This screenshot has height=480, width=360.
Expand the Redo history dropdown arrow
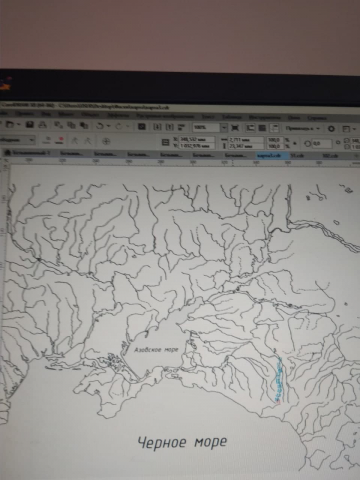pyautogui.click(x=127, y=127)
